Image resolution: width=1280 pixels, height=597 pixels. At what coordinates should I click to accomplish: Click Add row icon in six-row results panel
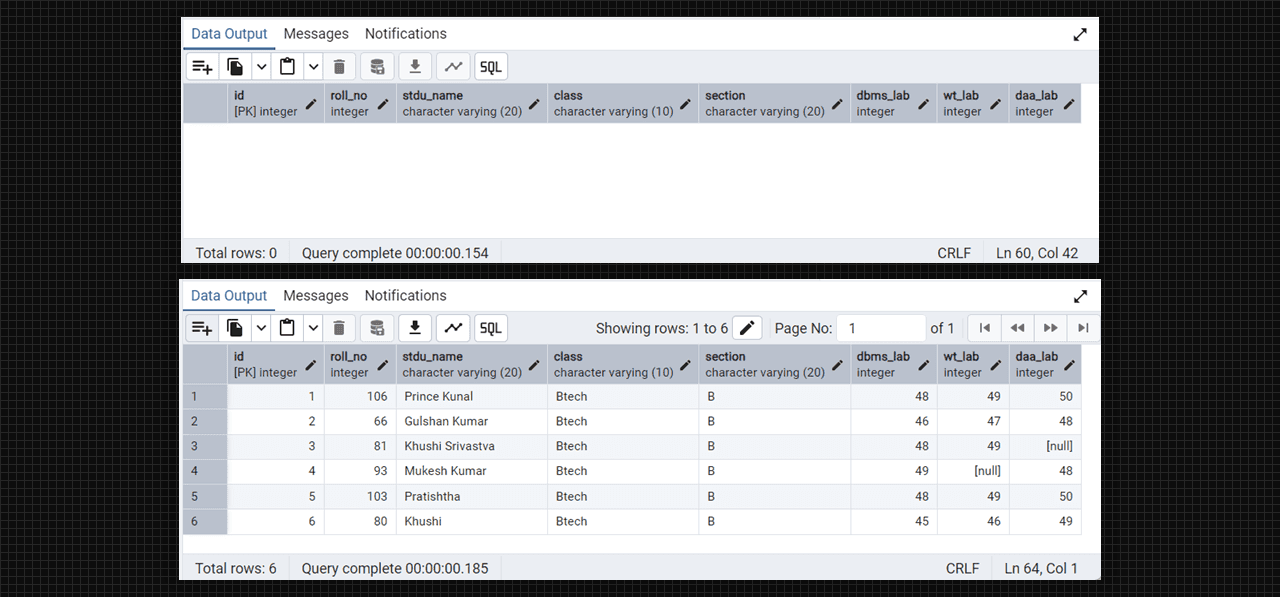202,328
